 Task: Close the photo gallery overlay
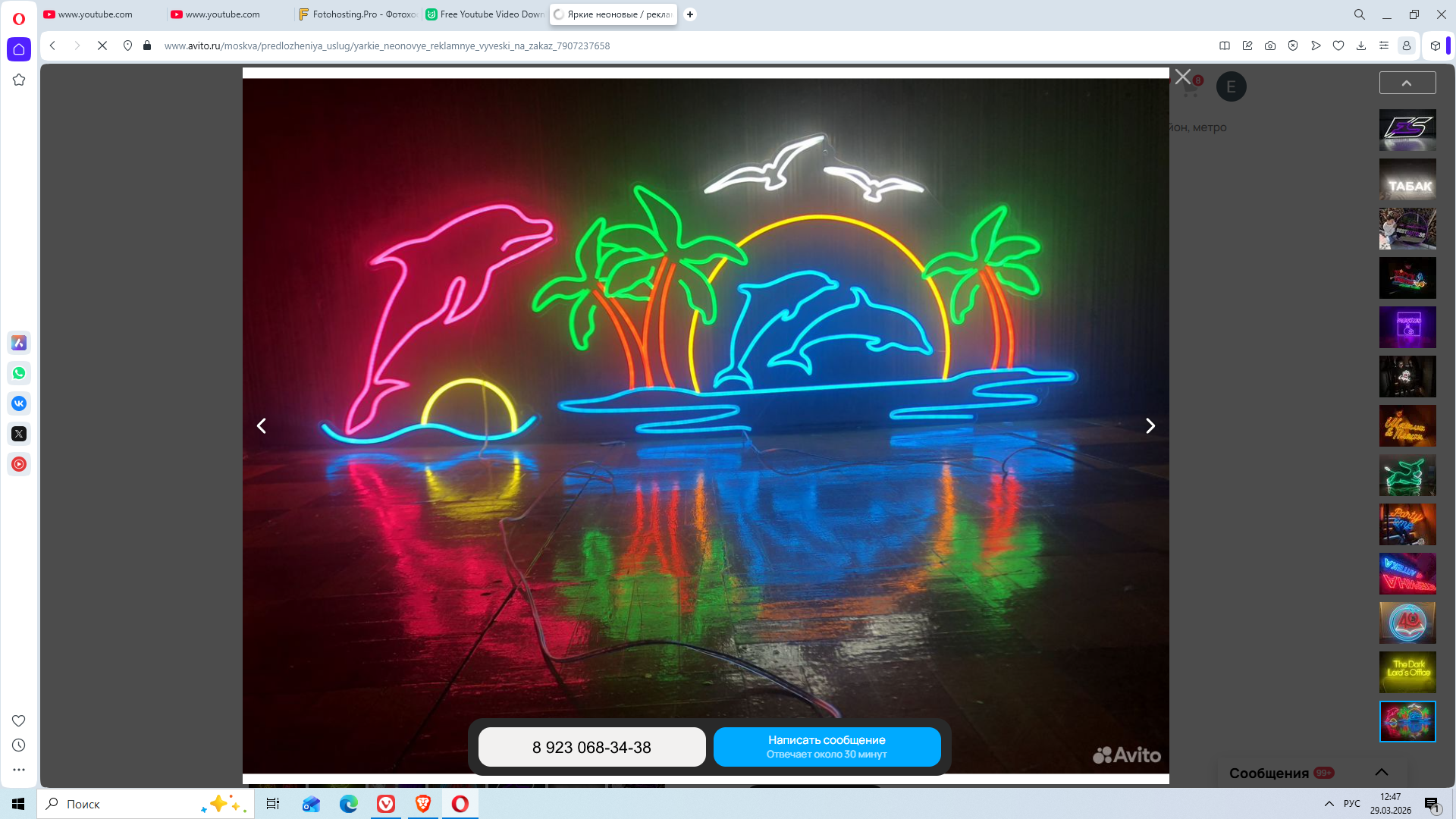pyautogui.click(x=1182, y=77)
